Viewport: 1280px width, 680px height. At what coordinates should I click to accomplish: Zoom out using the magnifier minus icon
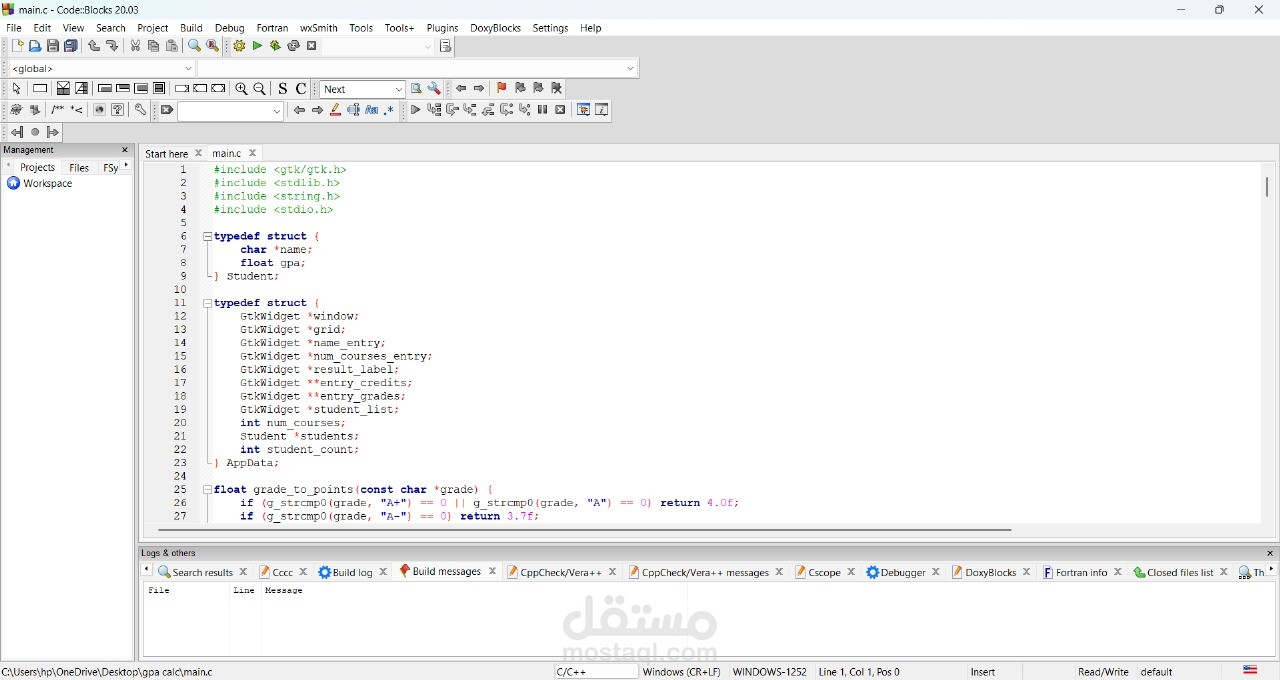tap(260, 89)
